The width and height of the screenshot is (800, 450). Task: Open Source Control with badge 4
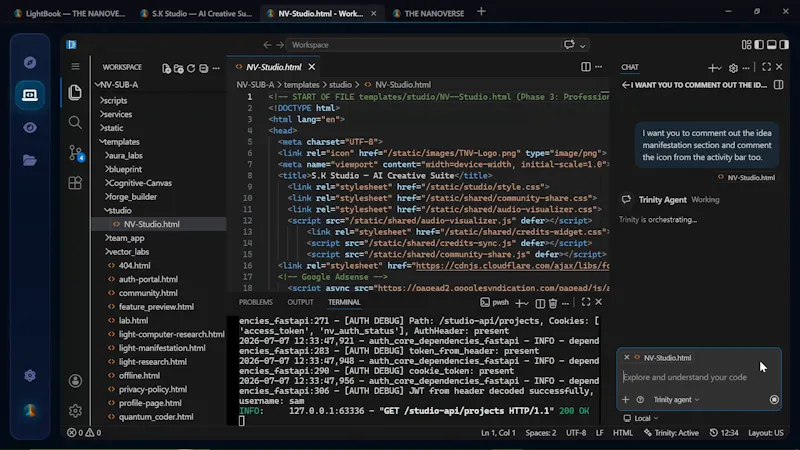pos(76,153)
